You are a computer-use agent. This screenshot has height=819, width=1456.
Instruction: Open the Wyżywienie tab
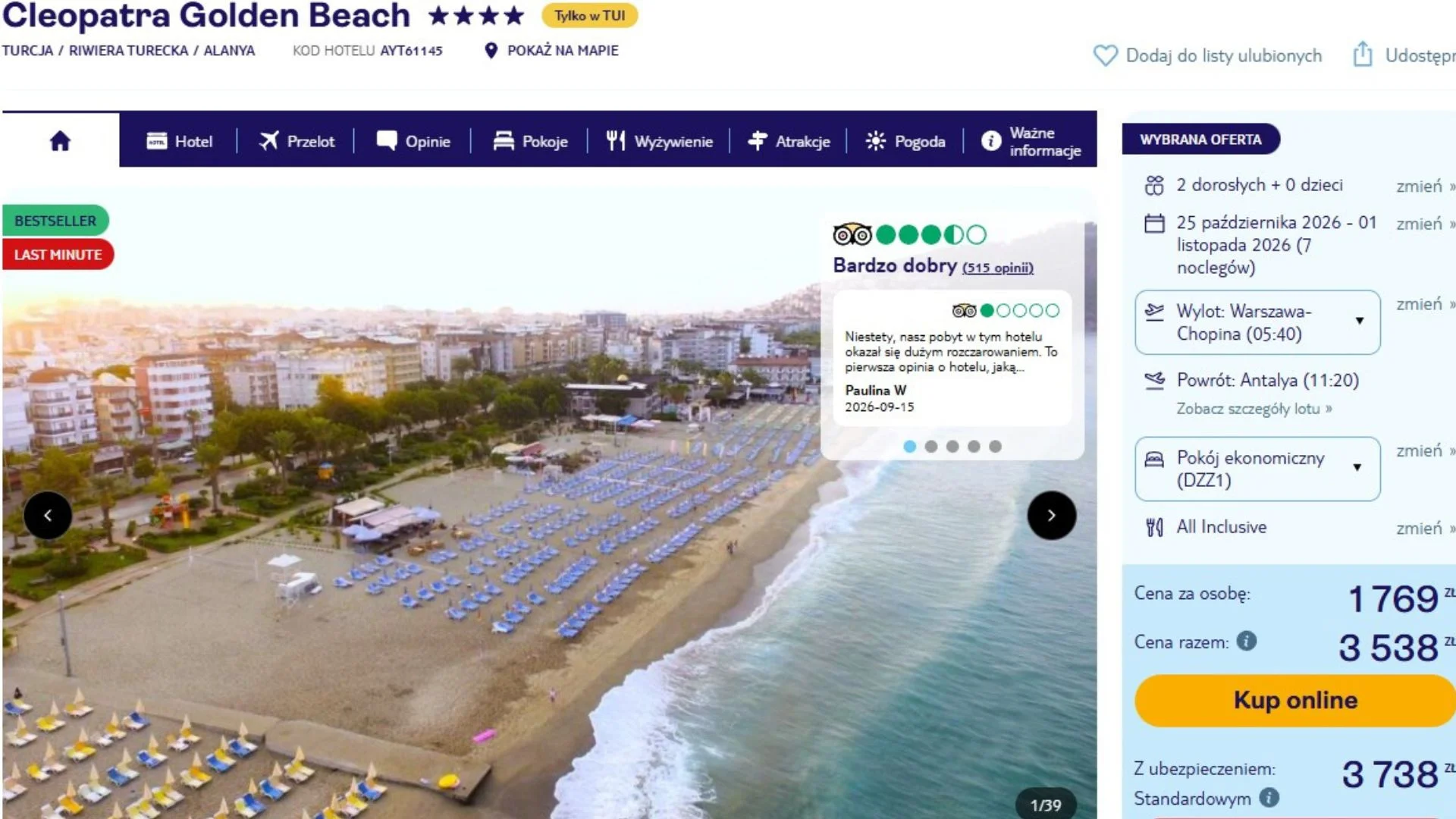pos(659,141)
